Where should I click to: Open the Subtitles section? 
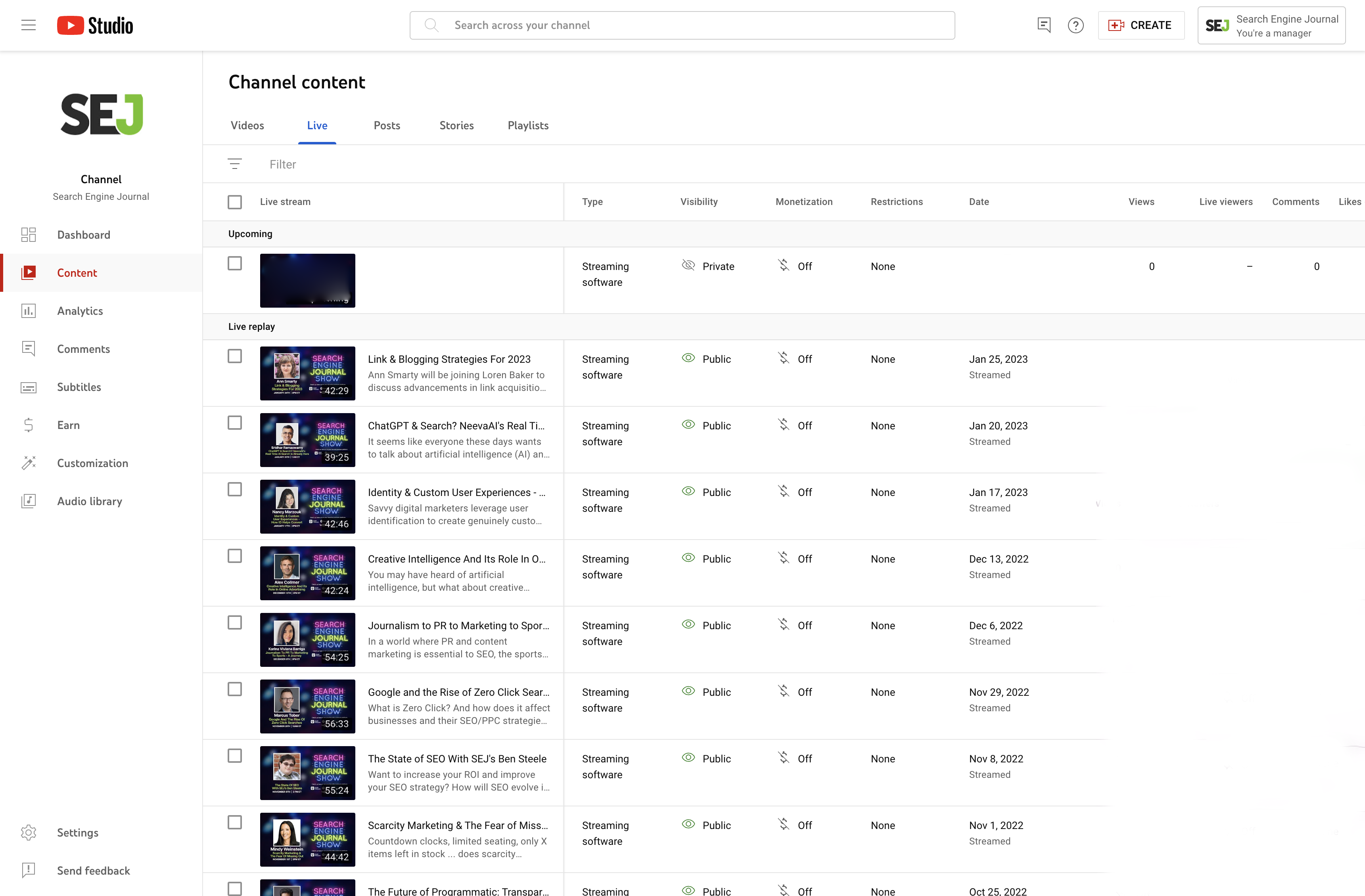79,387
